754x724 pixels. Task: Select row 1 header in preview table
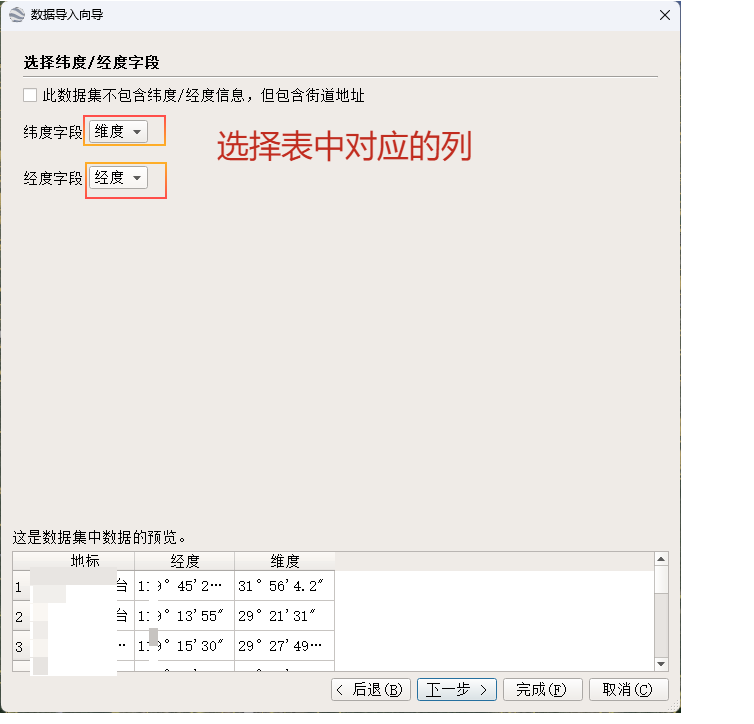click(x=19, y=586)
